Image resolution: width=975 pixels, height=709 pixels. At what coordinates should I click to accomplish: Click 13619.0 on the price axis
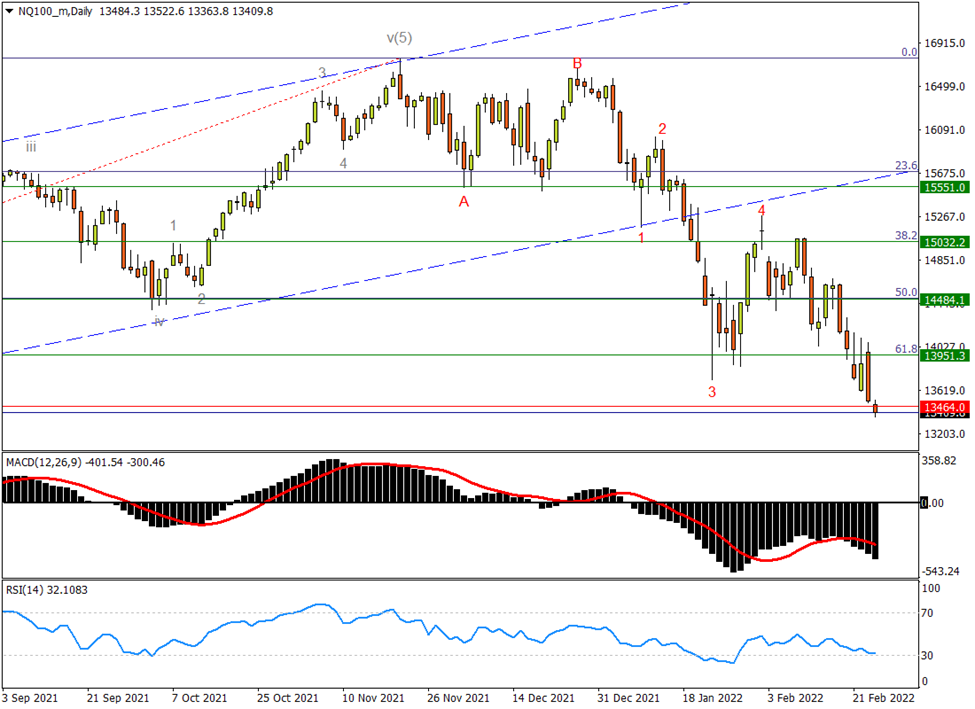(945, 391)
